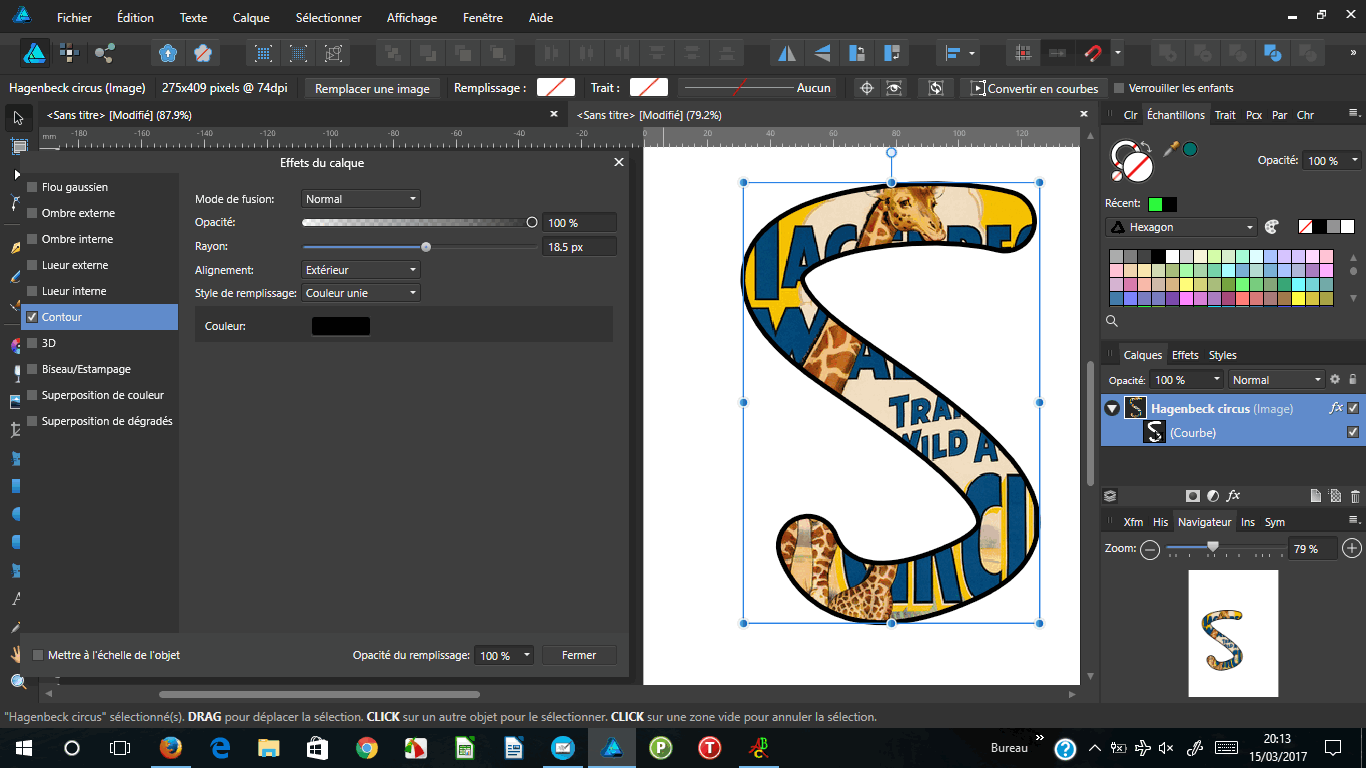
Task: Switch to the Export Persona
Action: 104,53
